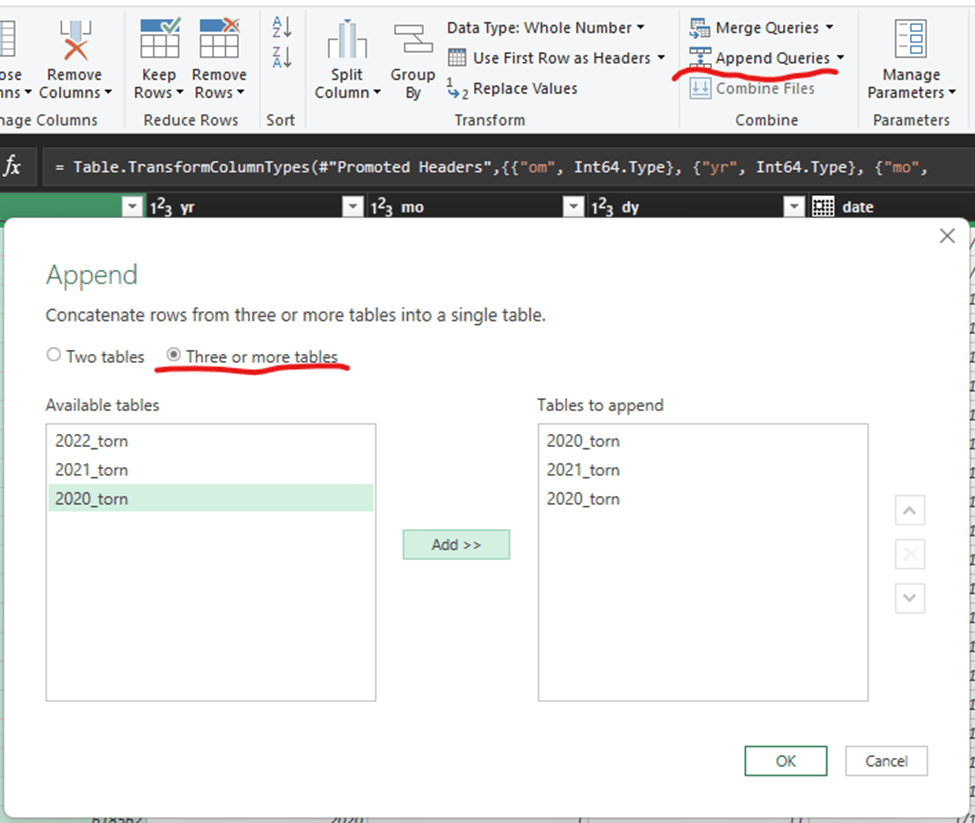This screenshot has height=823, width=975.
Task: Expand the Append Queries dropdown
Action: point(840,58)
